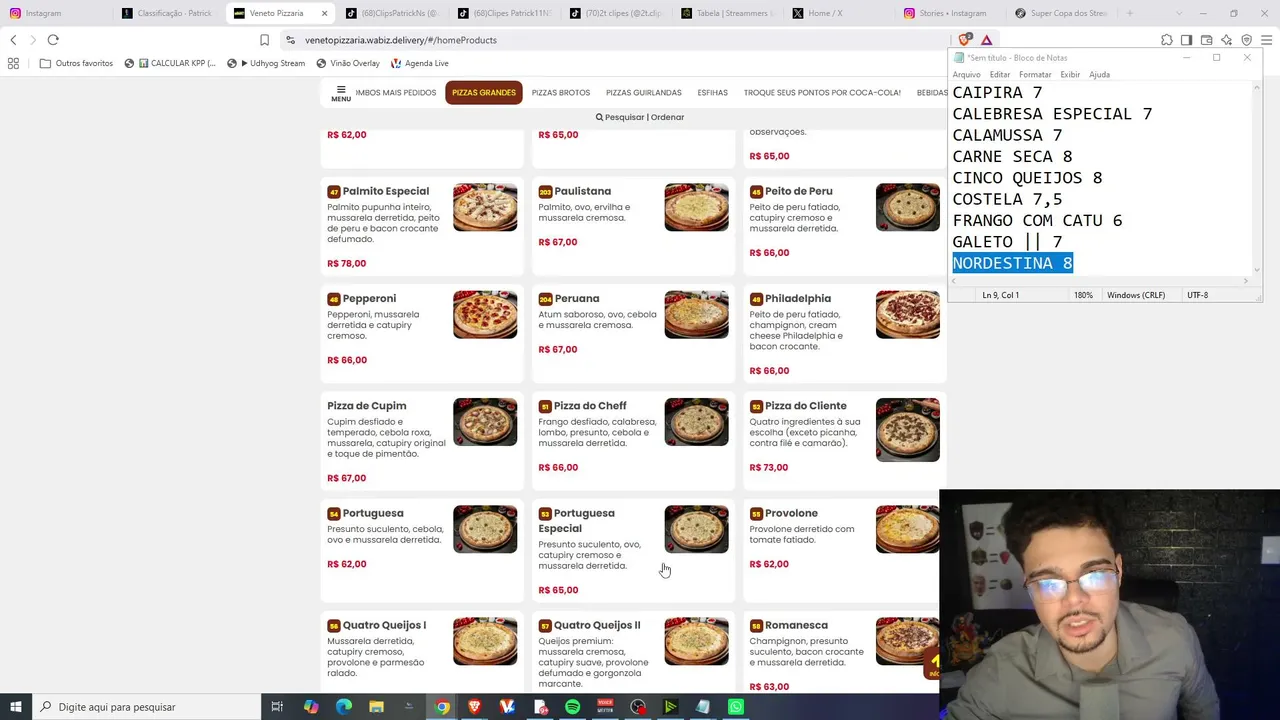
Task: Click the highlighted NORDESTINA 8 line in Notepad
Action: point(1012,263)
